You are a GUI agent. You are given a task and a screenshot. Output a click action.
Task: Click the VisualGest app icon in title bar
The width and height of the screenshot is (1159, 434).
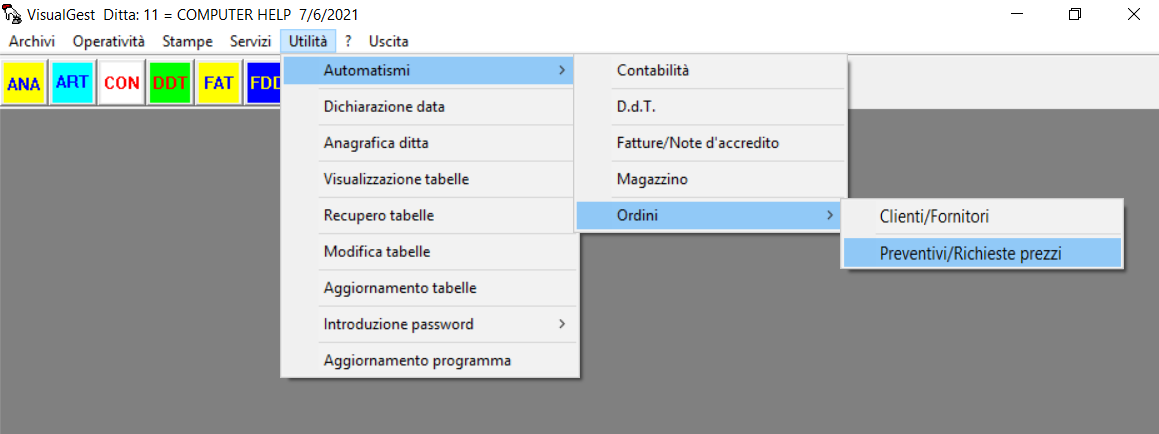tap(13, 14)
